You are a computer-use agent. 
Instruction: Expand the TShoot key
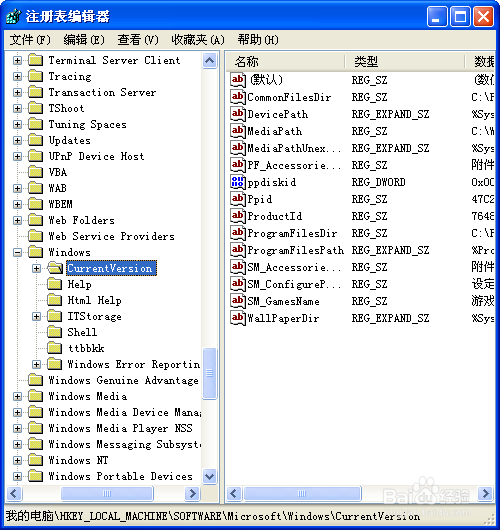[x=17, y=109]
